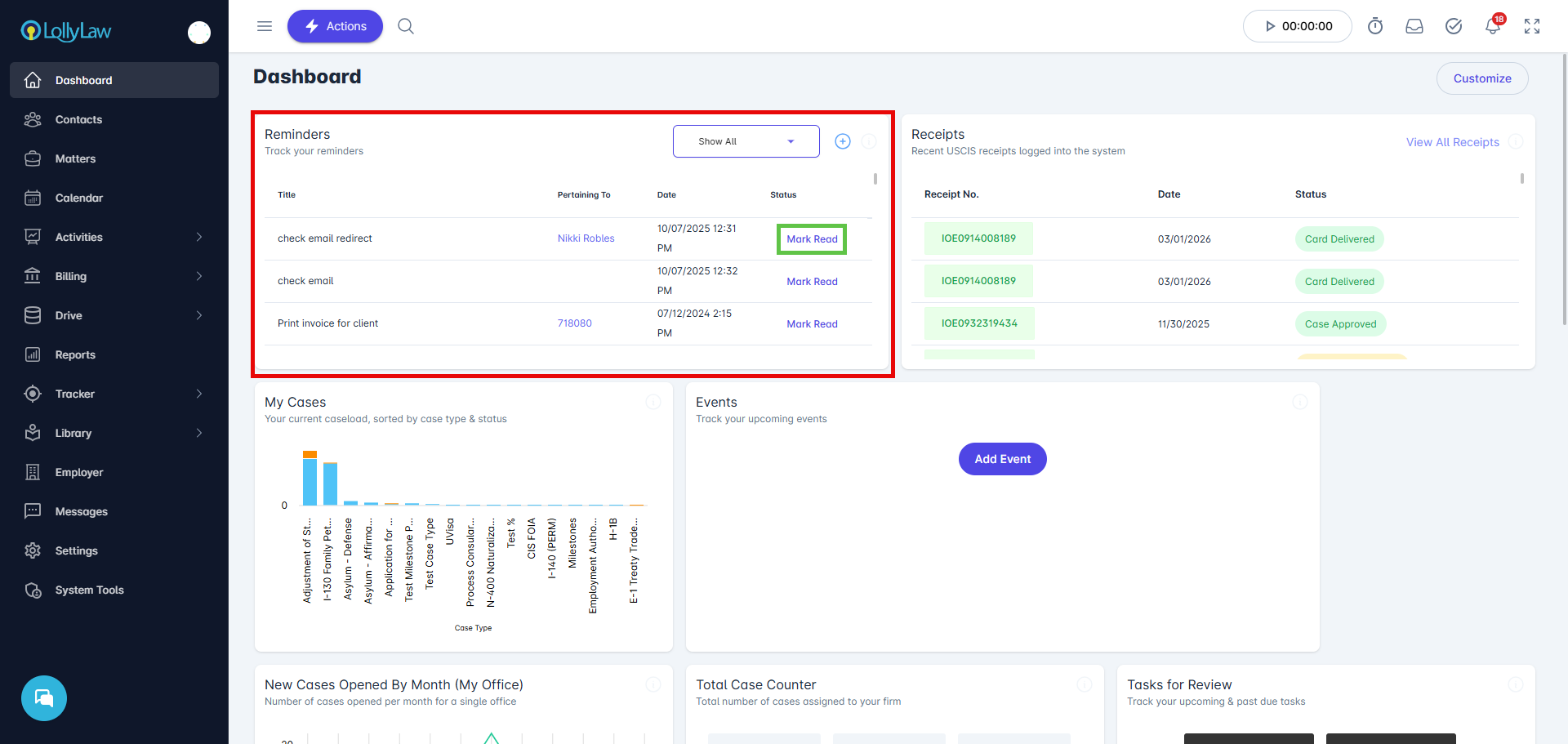Toggle fullscreen mode icon

pyautogui.click(x=1532, y=26)
